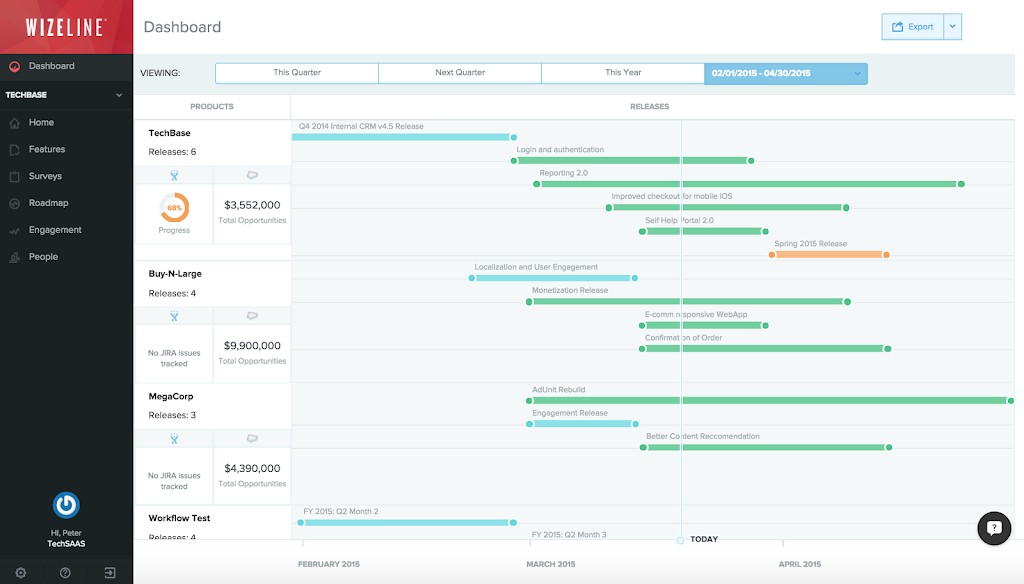Screen dimensions: 1024x584
Task: Open the MegaCorp product
Action: click(x=170, y=397)
